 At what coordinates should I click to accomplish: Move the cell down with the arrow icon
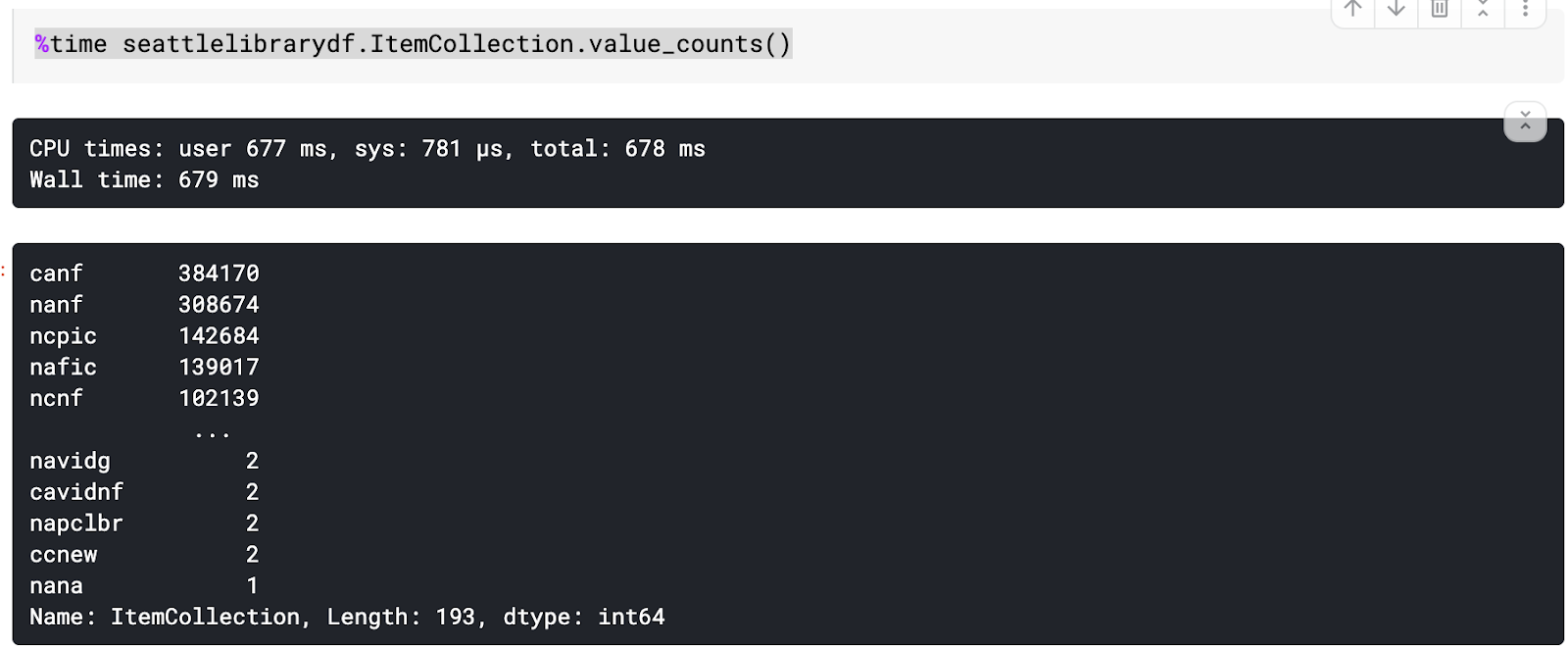pos(1396,9)
